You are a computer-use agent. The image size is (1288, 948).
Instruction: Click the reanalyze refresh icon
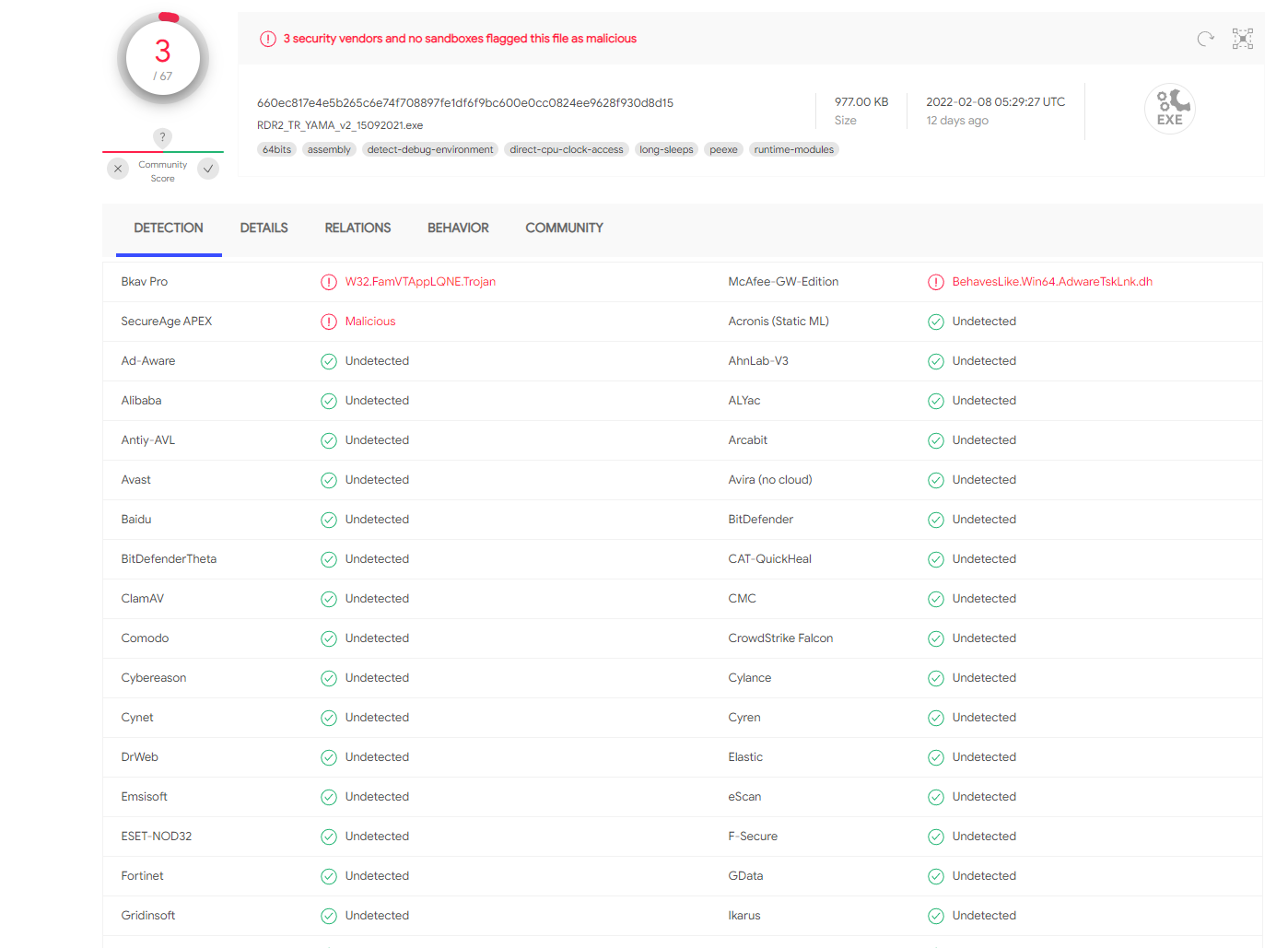(x=1205, y=39)
